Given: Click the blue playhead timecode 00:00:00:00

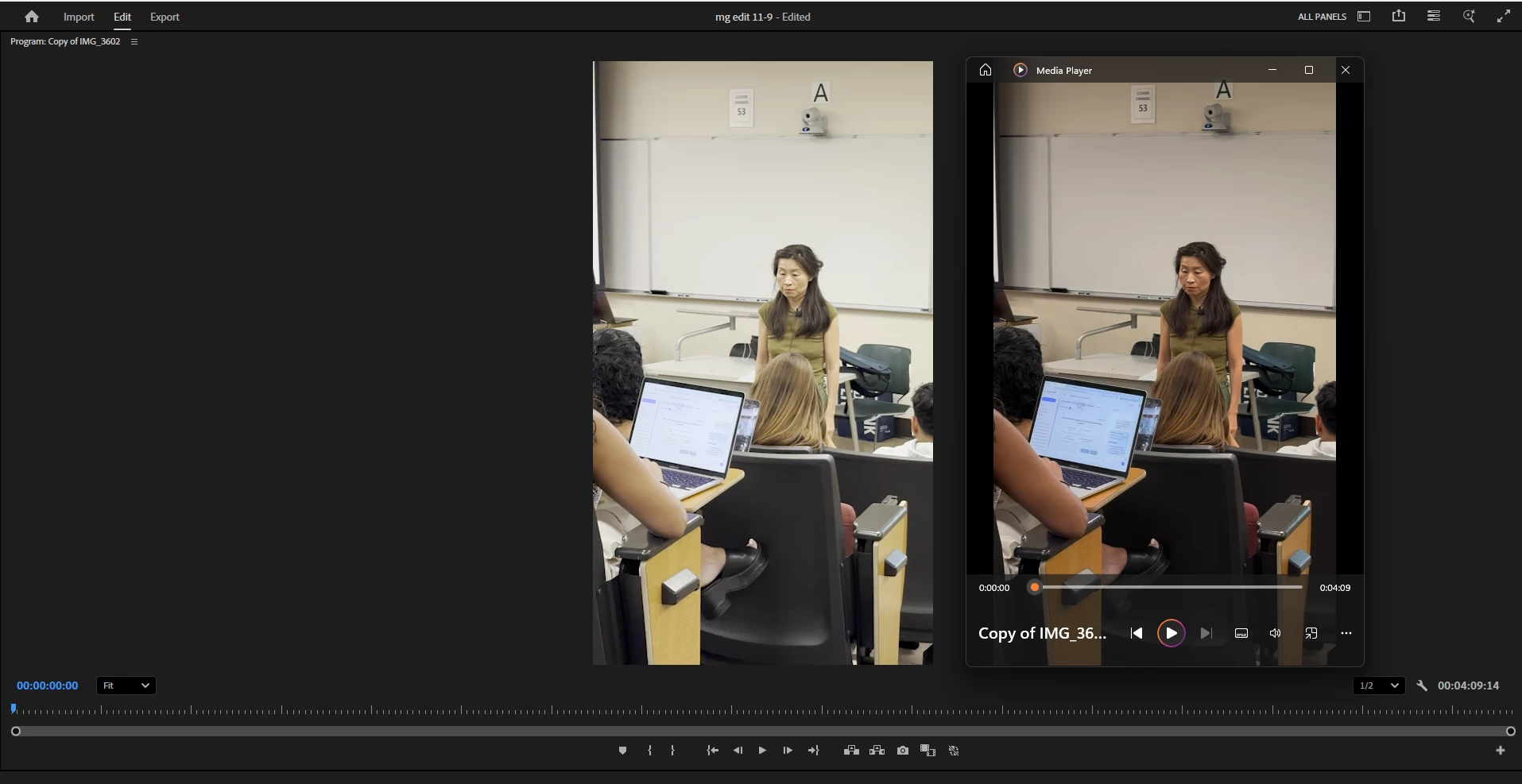Looking at the screenshot, I should click(x=48, y=686).
